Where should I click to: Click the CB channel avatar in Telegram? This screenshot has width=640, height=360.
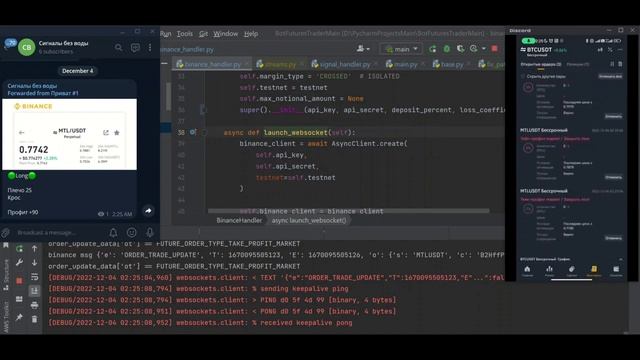(x=27, y=47)
